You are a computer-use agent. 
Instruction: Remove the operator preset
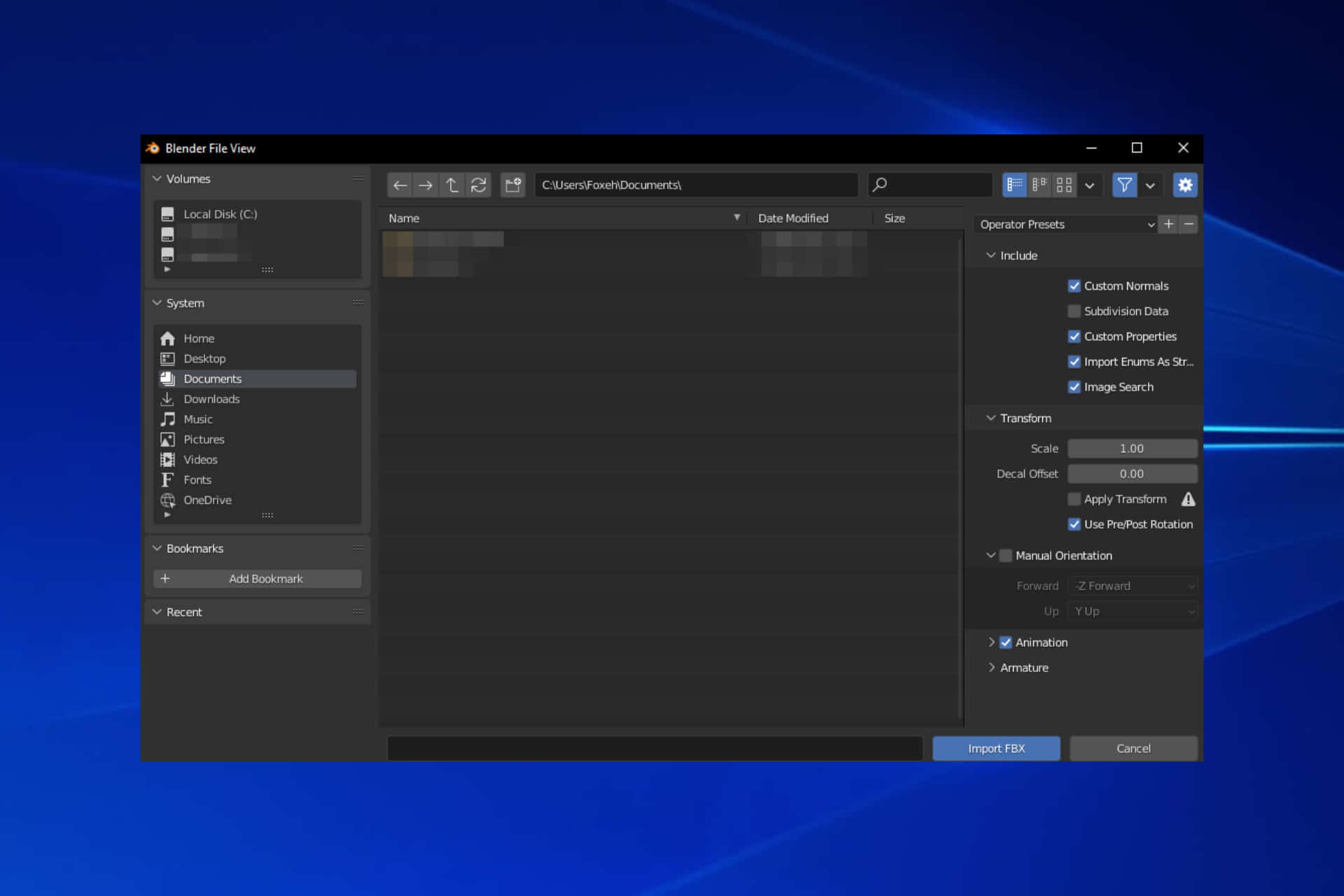click(1189, 224)
